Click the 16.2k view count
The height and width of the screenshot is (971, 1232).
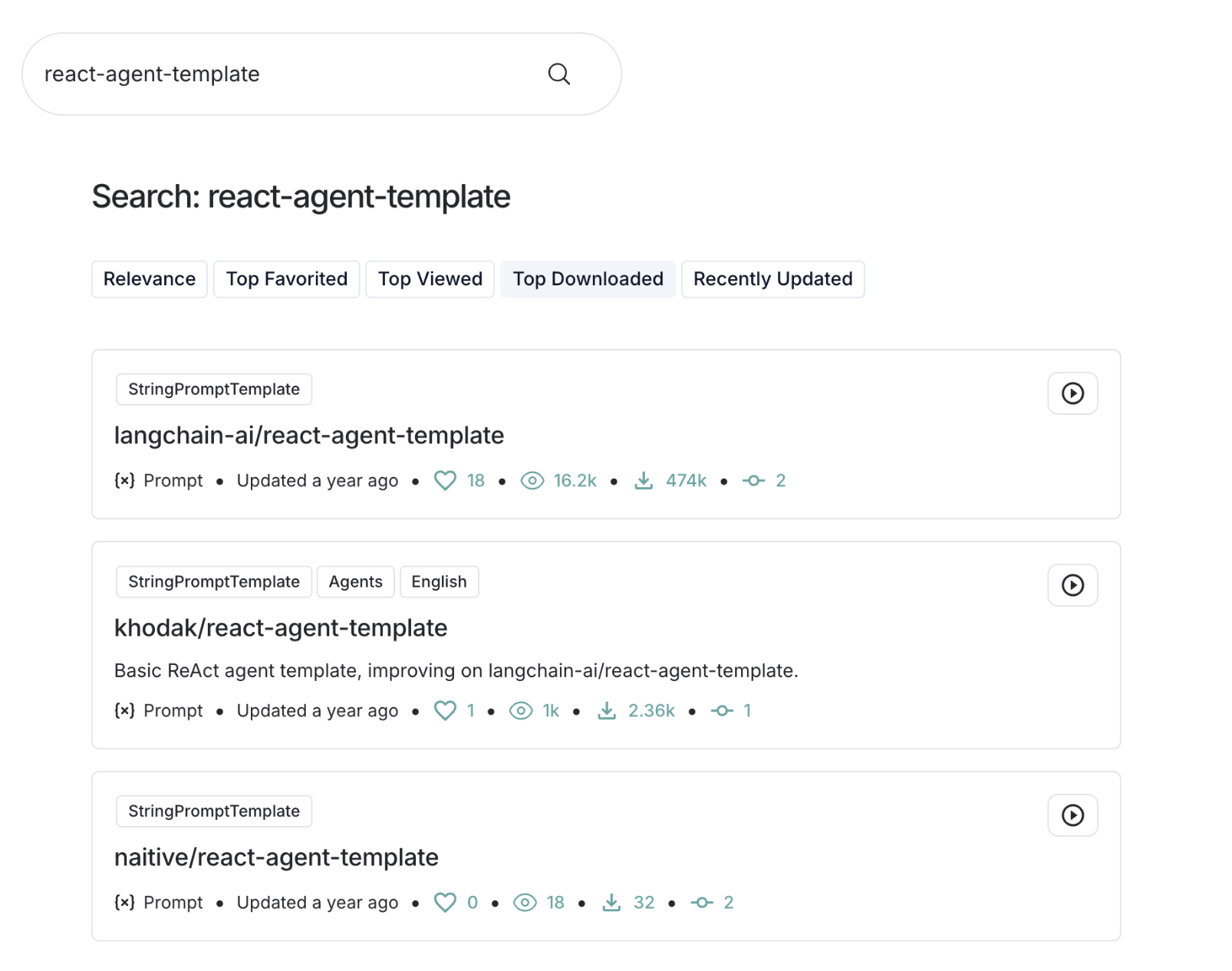tap(575, 481)
